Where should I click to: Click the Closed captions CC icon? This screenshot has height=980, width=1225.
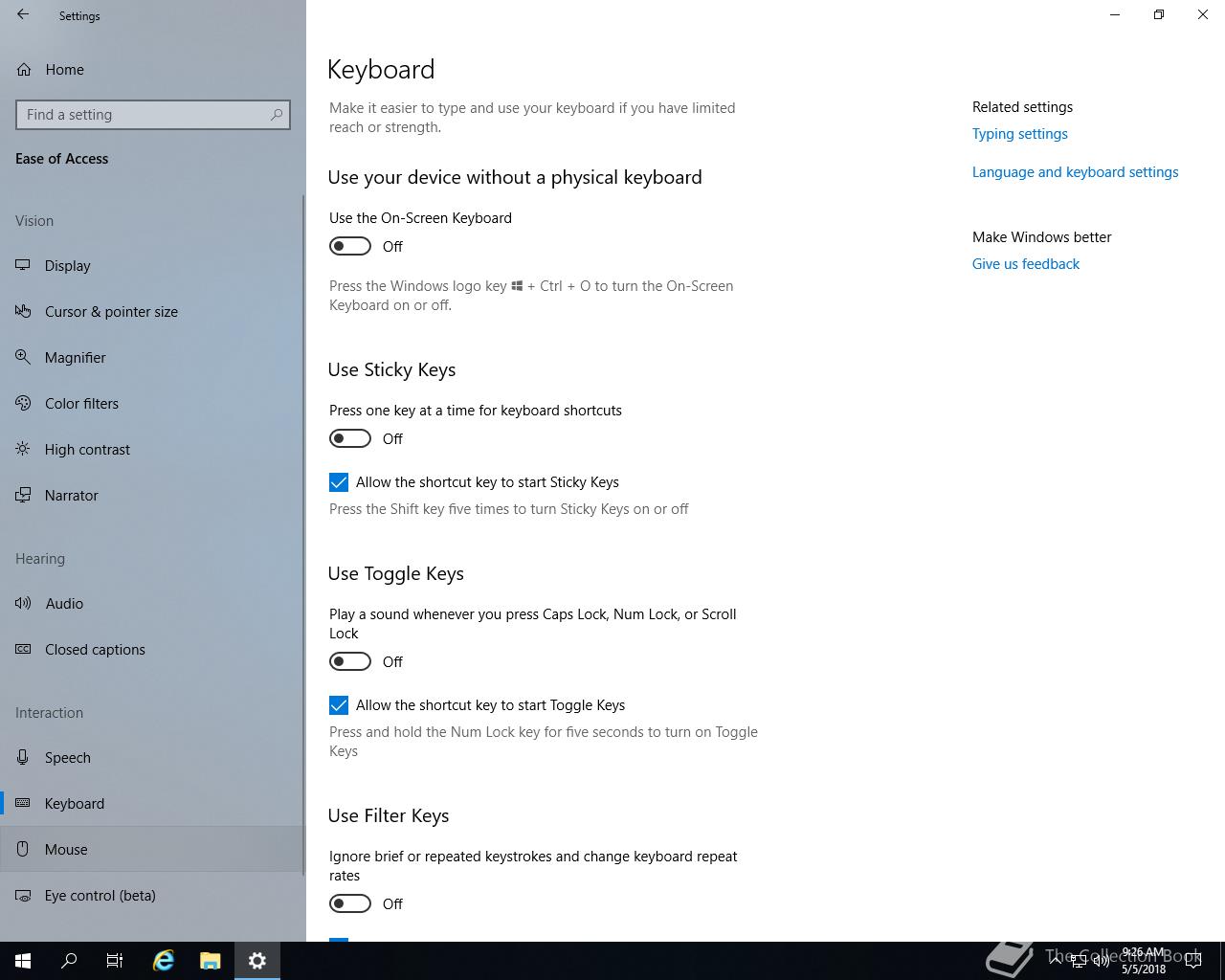pyautogui.click(x=23, y=649)
